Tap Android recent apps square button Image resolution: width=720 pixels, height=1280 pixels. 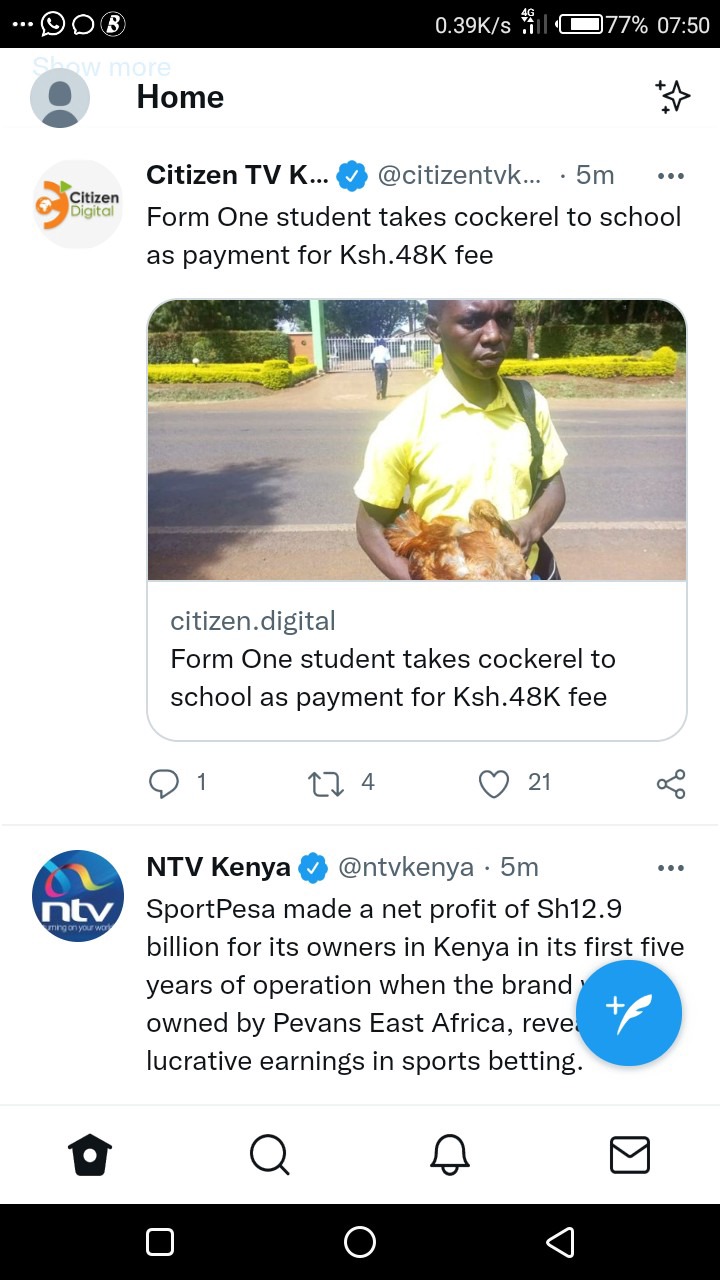click(160, 1242)
